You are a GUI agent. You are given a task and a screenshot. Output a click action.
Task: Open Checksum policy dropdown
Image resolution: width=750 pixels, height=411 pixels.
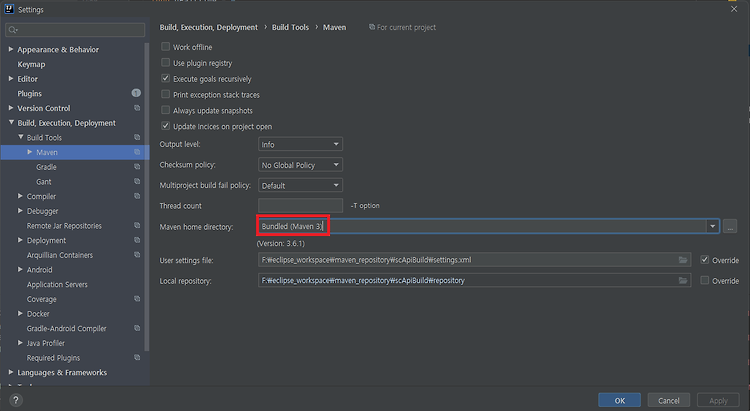[300, 165]
